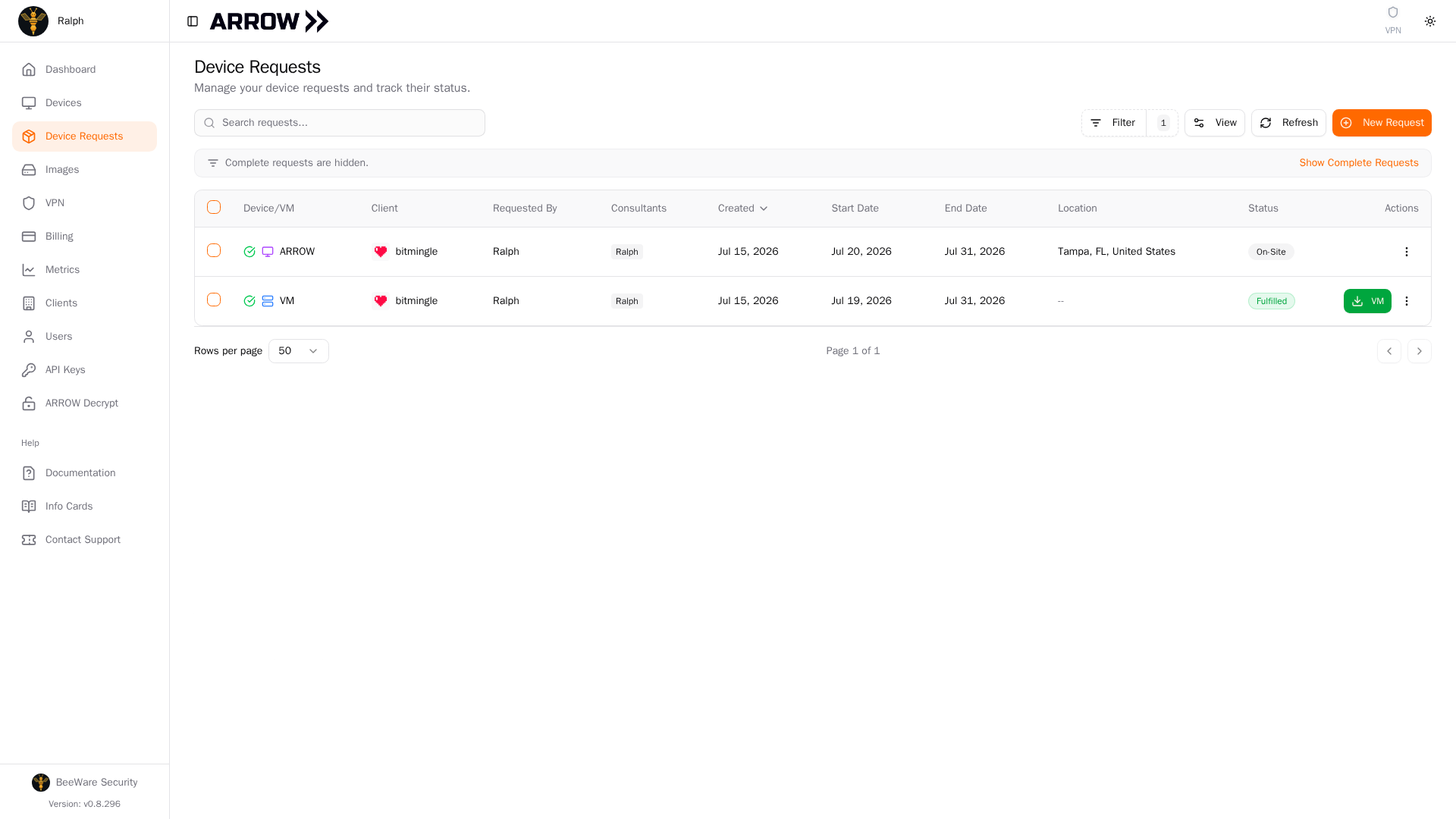Check the ARROW request row checkbox
Image resolution: width=1456 pixels, height=819 pixels.
point(214,250)
